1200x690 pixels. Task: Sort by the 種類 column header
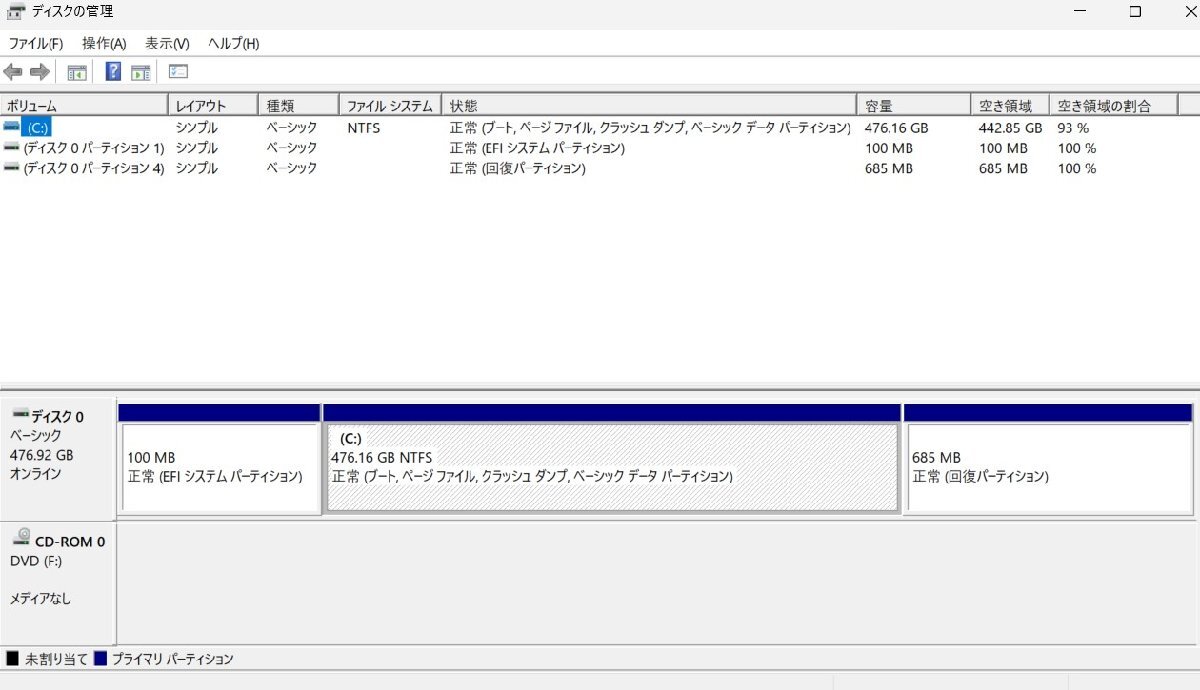point(299,105)
